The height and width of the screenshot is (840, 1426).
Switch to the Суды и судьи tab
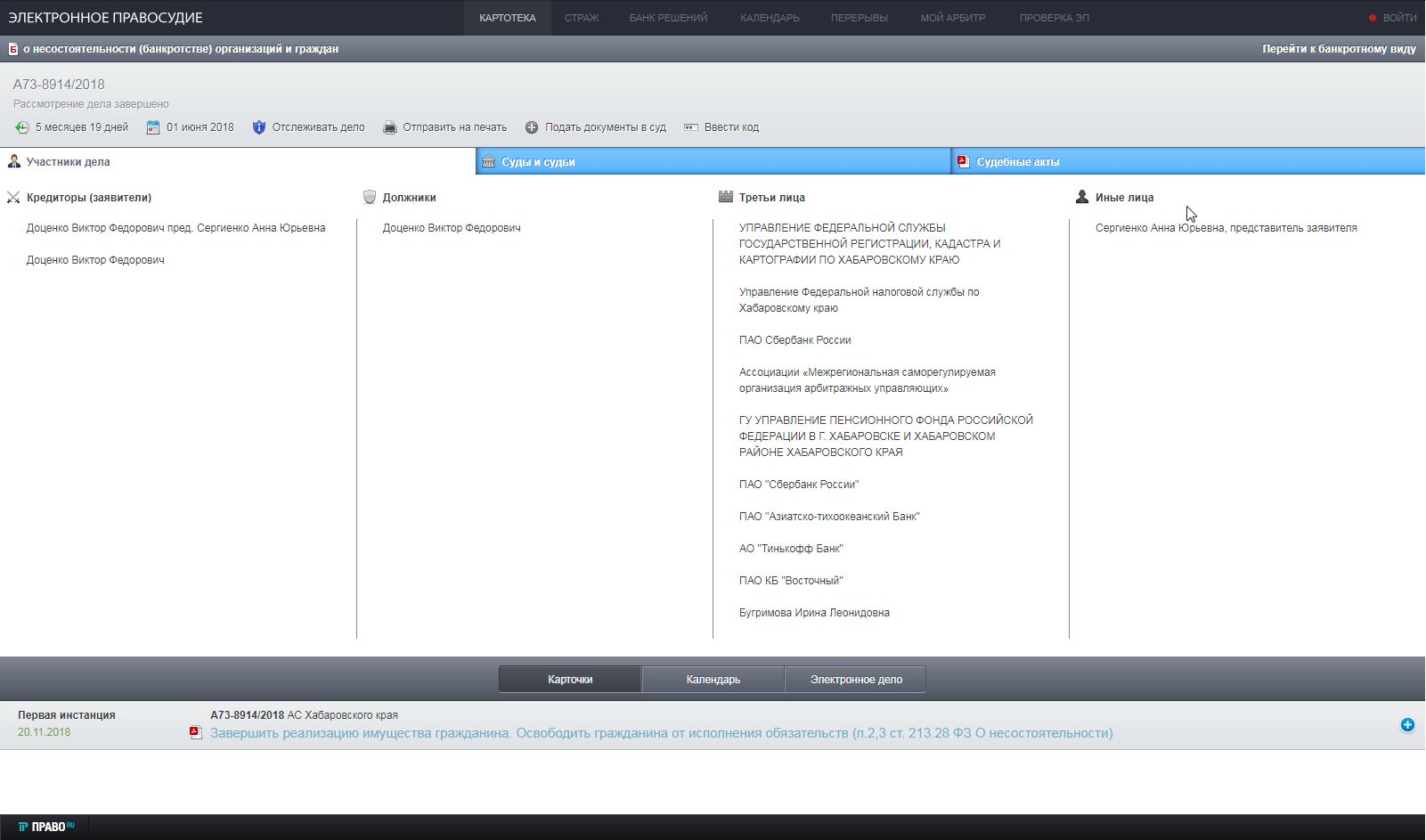point(538,162)
